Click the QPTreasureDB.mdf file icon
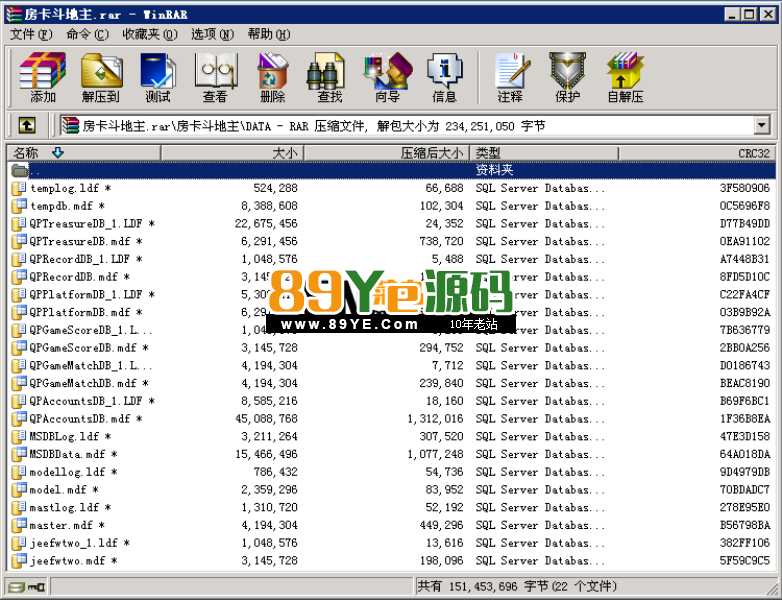Screen dimensions: 782x600 click(19, 241)
